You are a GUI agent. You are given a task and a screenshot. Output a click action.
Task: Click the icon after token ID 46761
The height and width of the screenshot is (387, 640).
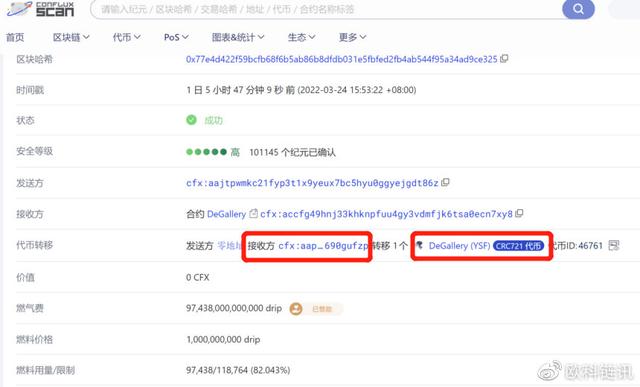pyautogui.click(x=613, y=245)
